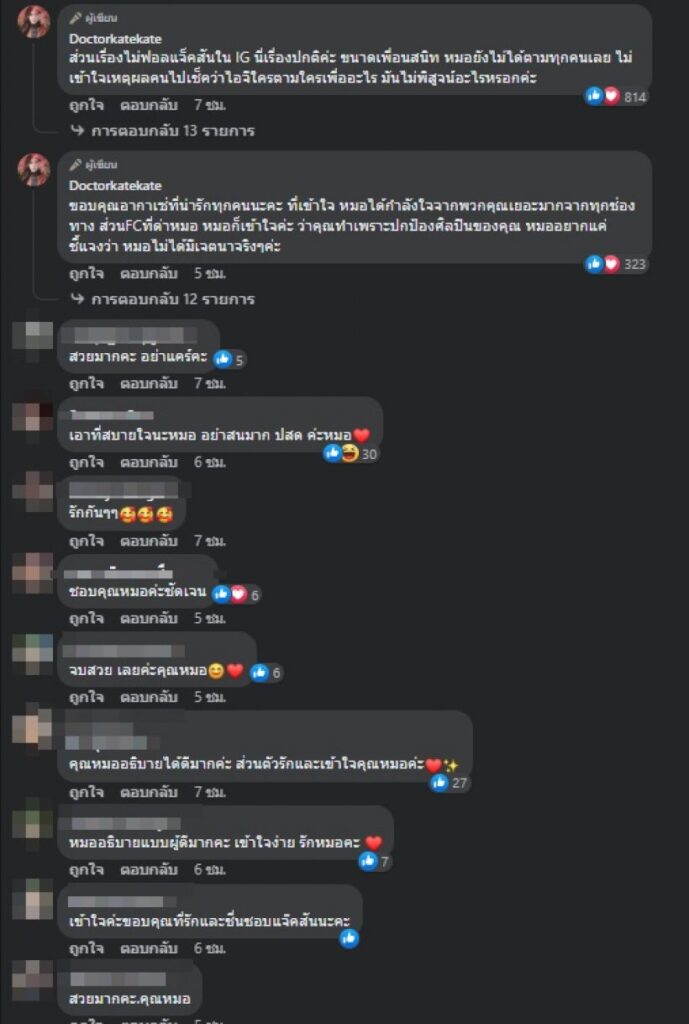This screenshot has height=1024, width=689.
Task: Click the like reaction on แจ็คสัน comment
Action: 349,938
